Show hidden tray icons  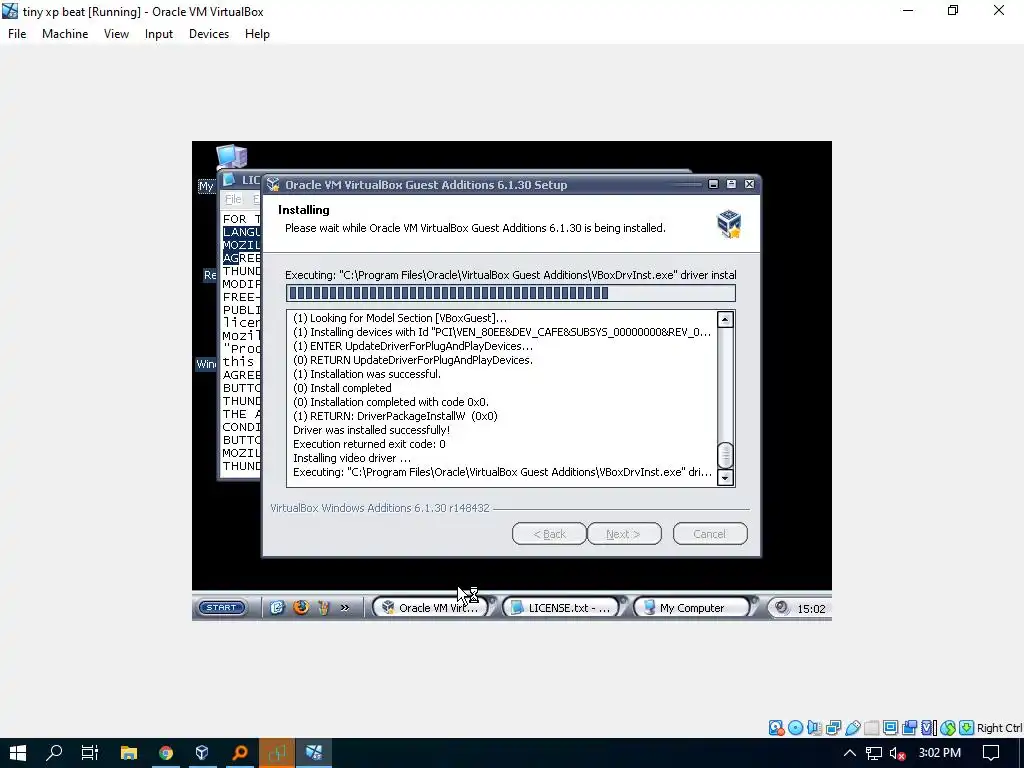click(x=850, y=753)
